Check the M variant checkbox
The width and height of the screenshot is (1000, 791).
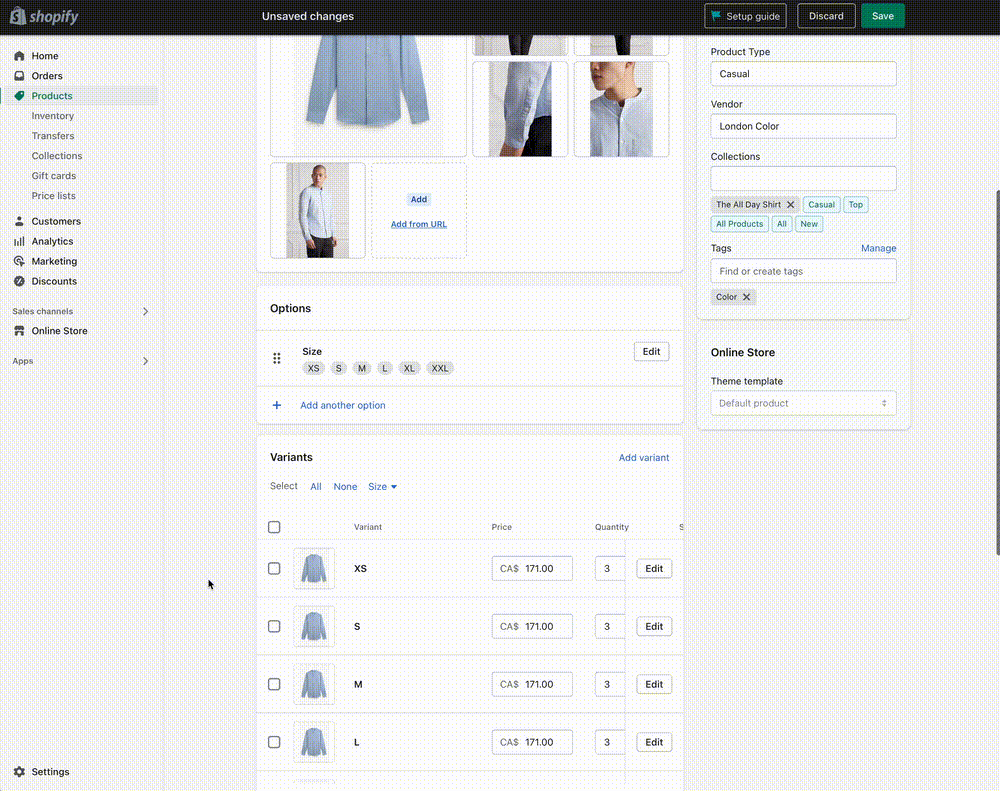(274, 684)
